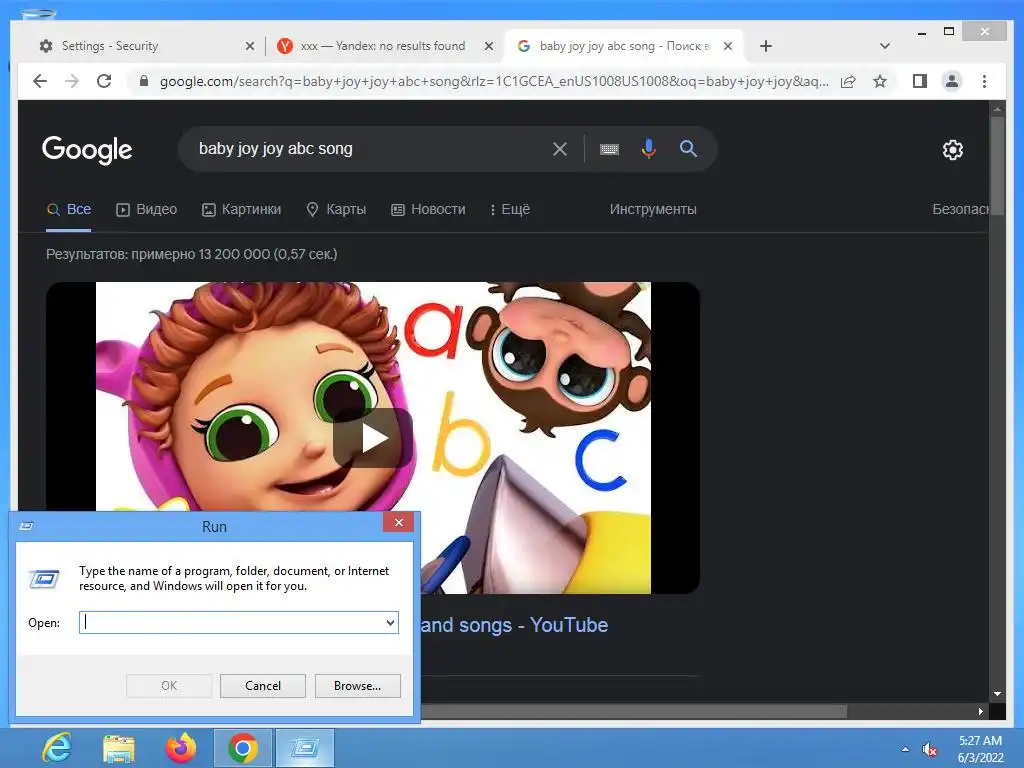1024x768 pixels.
Task: Open Google quick settings gear
Action: coord(953,150)
